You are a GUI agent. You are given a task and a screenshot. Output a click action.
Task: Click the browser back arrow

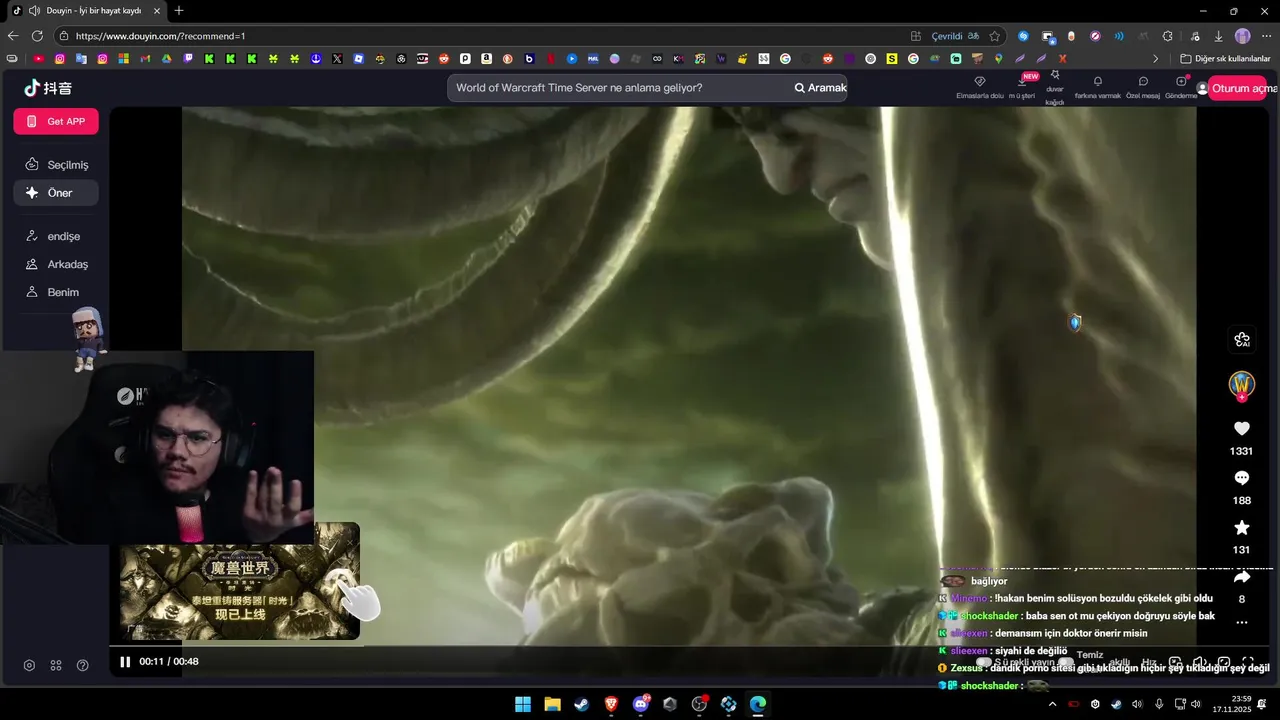click(x=13, y=36)
